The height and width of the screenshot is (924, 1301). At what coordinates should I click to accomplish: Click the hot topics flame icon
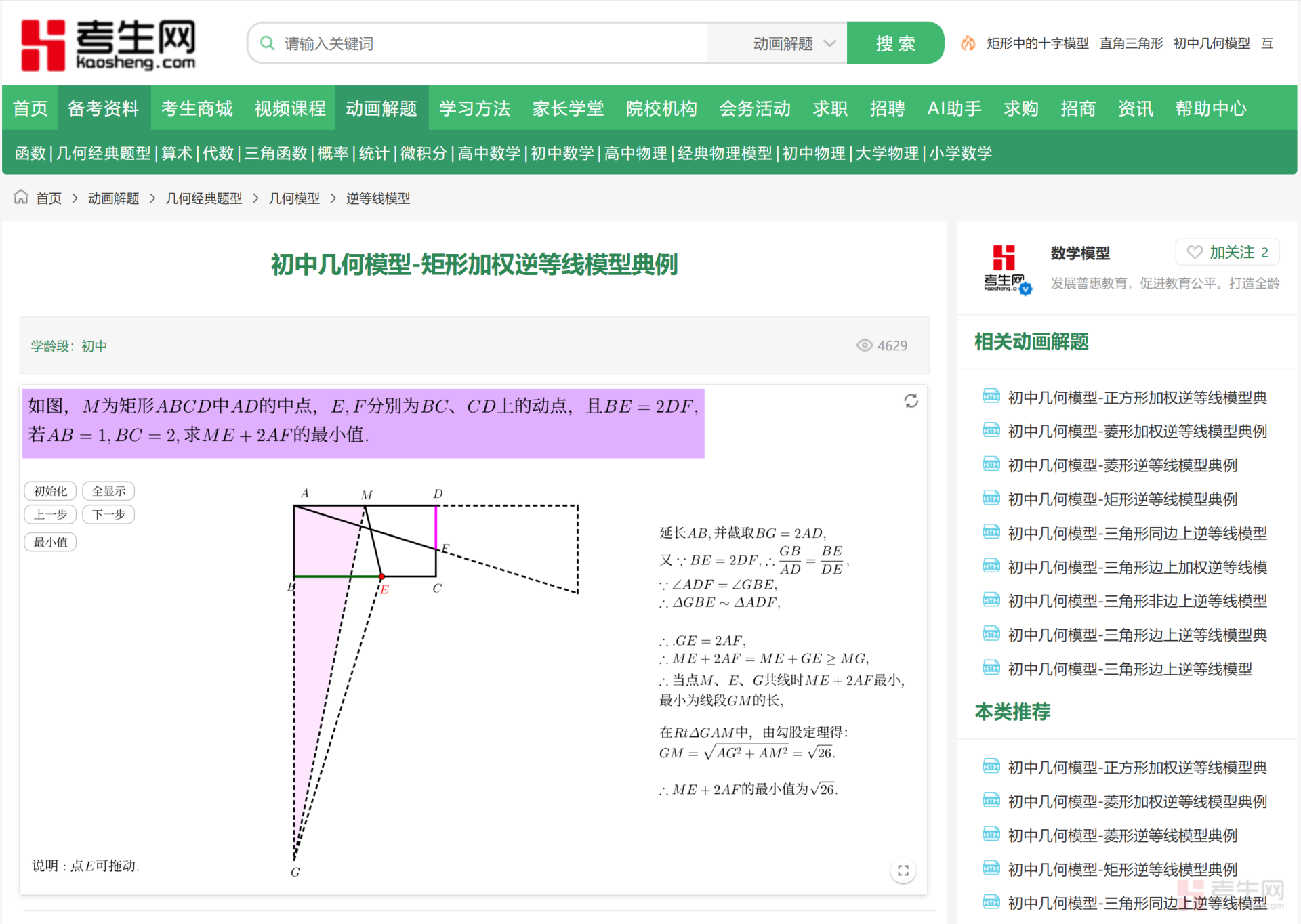[x=968, y=43]
